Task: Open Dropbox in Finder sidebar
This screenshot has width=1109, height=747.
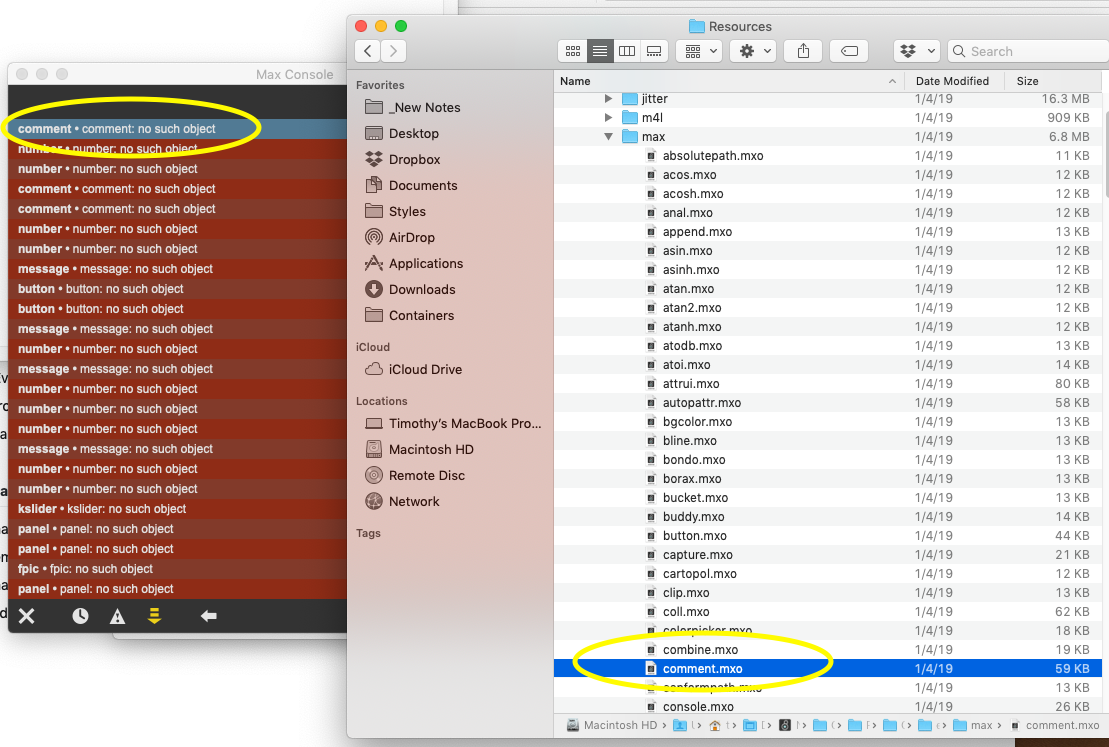Action: click(x=402, y=160)
